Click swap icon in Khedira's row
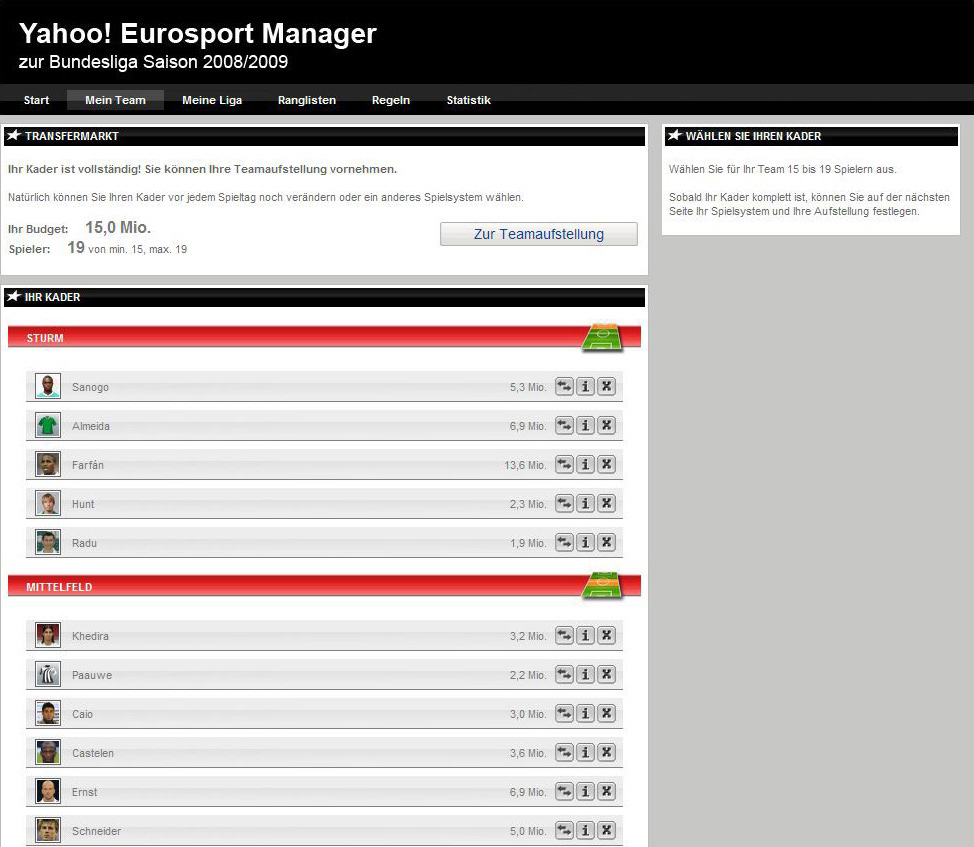 564,635
